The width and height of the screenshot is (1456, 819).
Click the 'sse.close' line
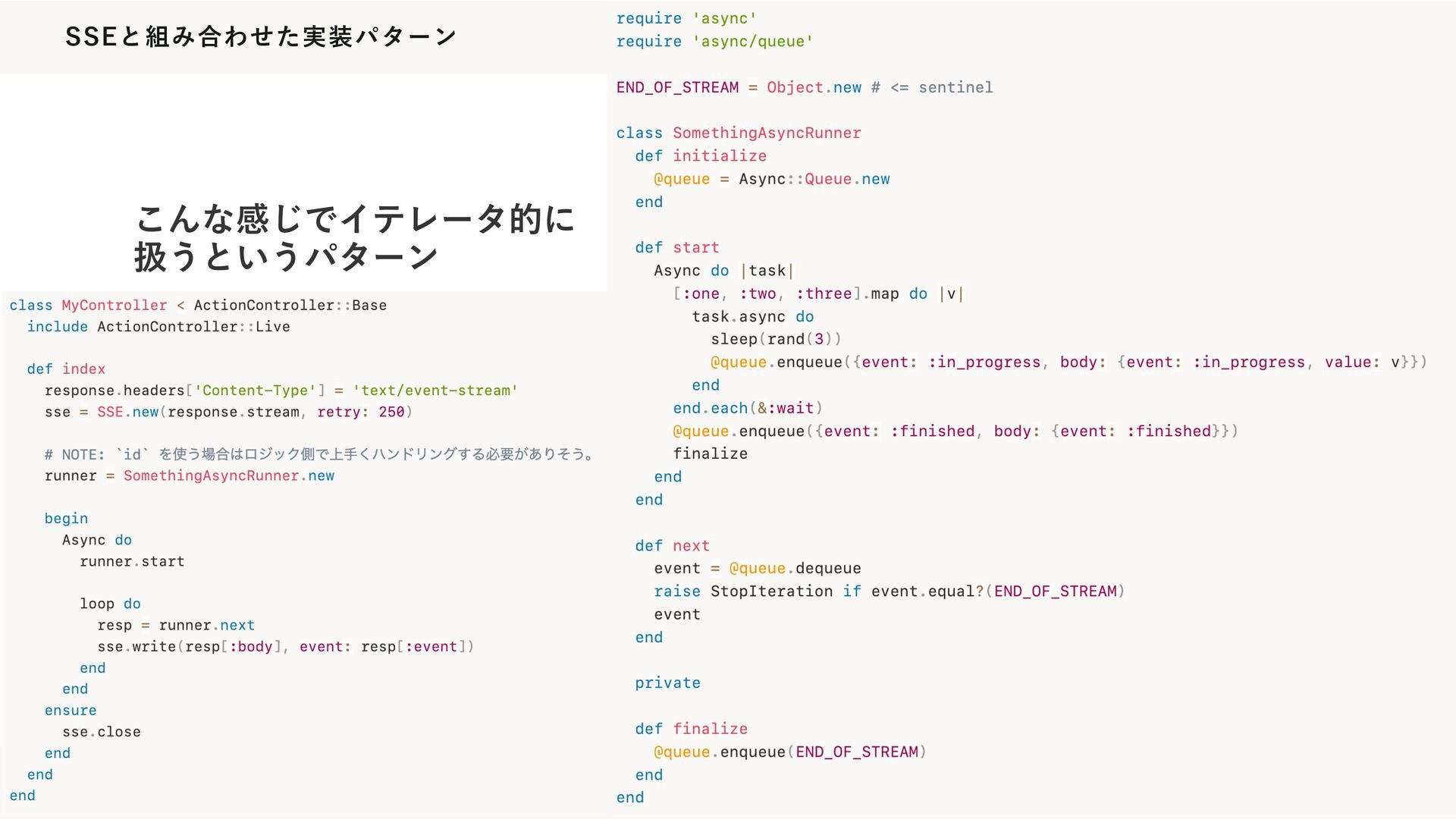point(102,731)
